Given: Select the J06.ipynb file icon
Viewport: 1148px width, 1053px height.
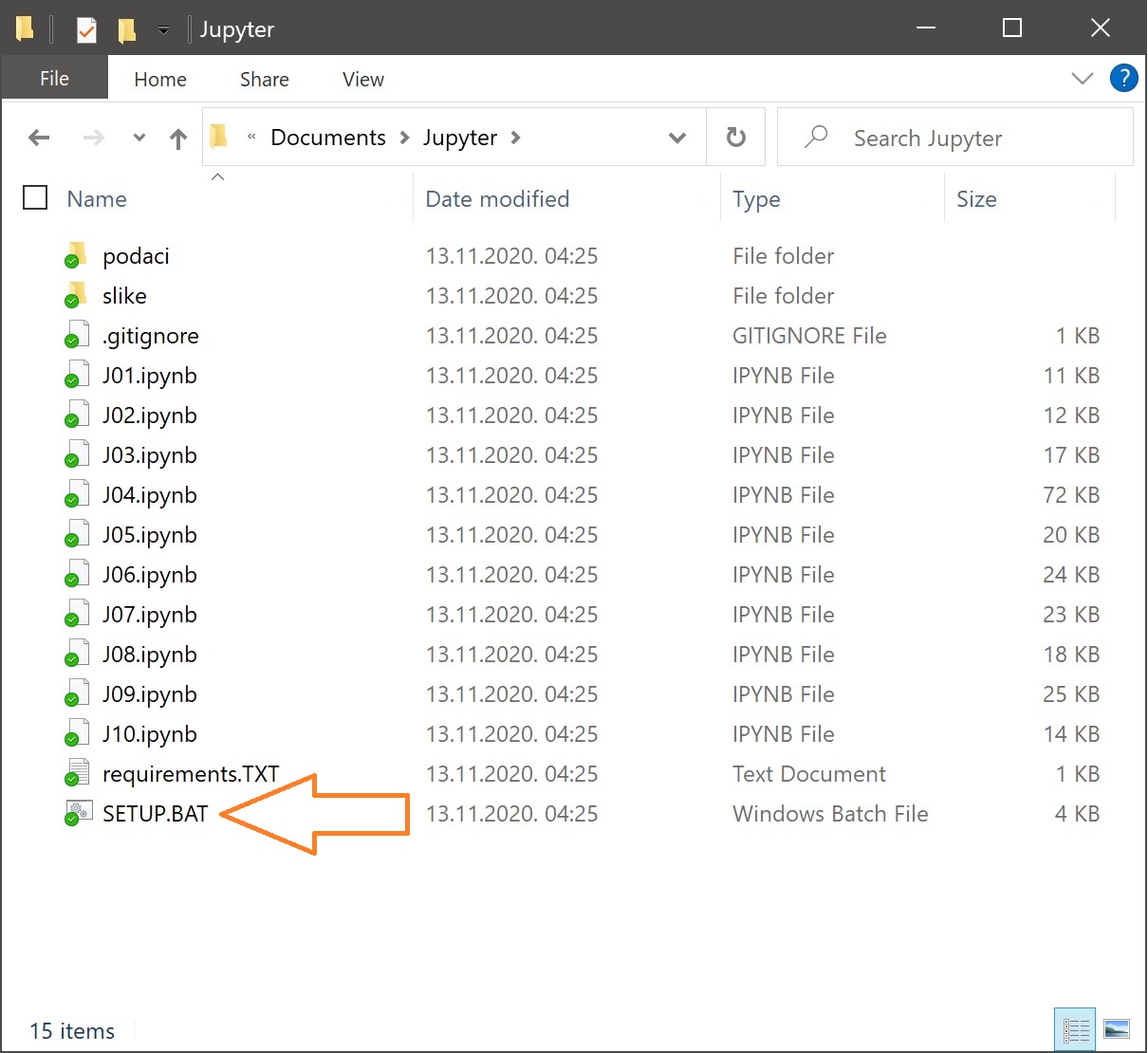Looking at the screenshot, I should [76, 574].
